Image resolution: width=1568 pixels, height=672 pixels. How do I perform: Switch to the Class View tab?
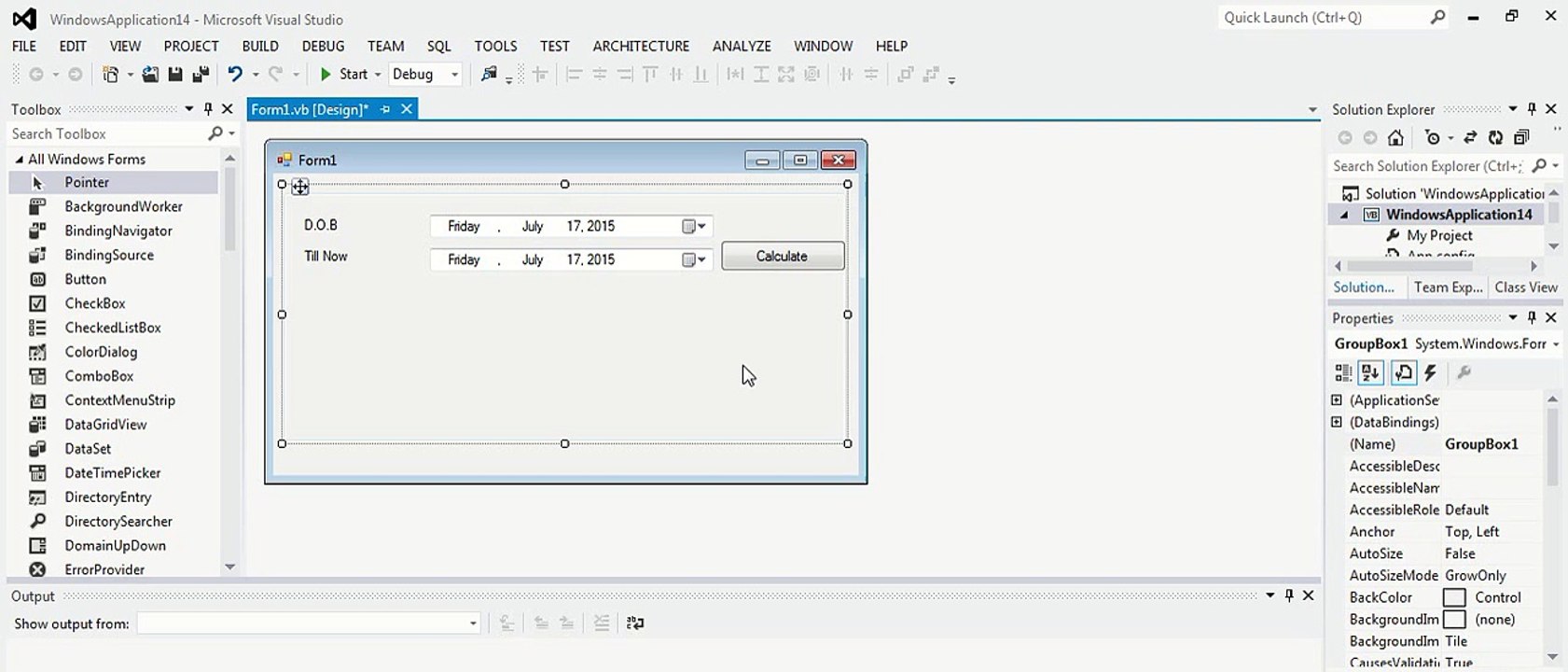click(x=1526, y=287)
